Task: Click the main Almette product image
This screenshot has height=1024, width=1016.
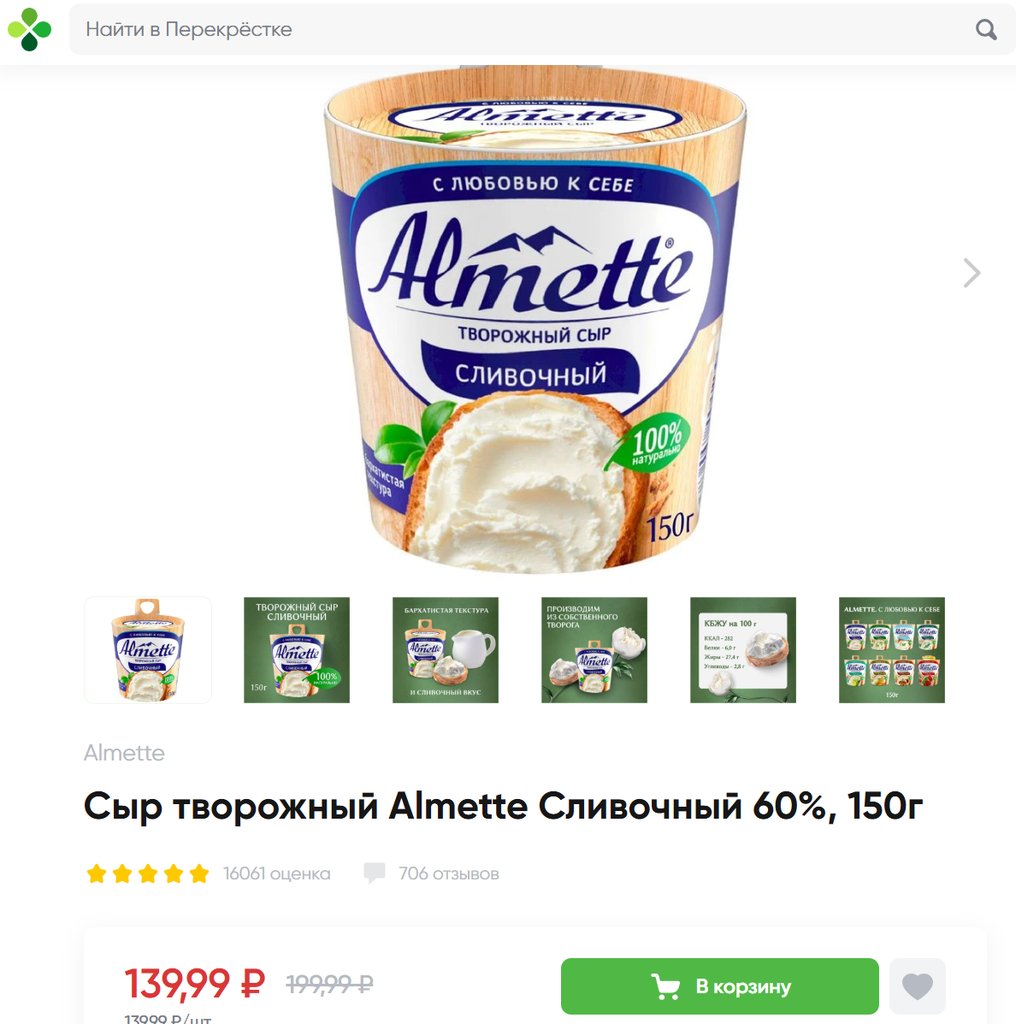Action: tap(535, 320)
